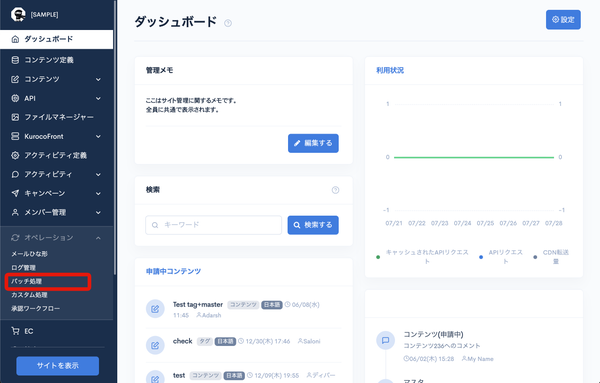Image resolution: width=600 pixels, height=383 pixels.
Task: Click the edit icon for check entry
Action: pos(155,346)
